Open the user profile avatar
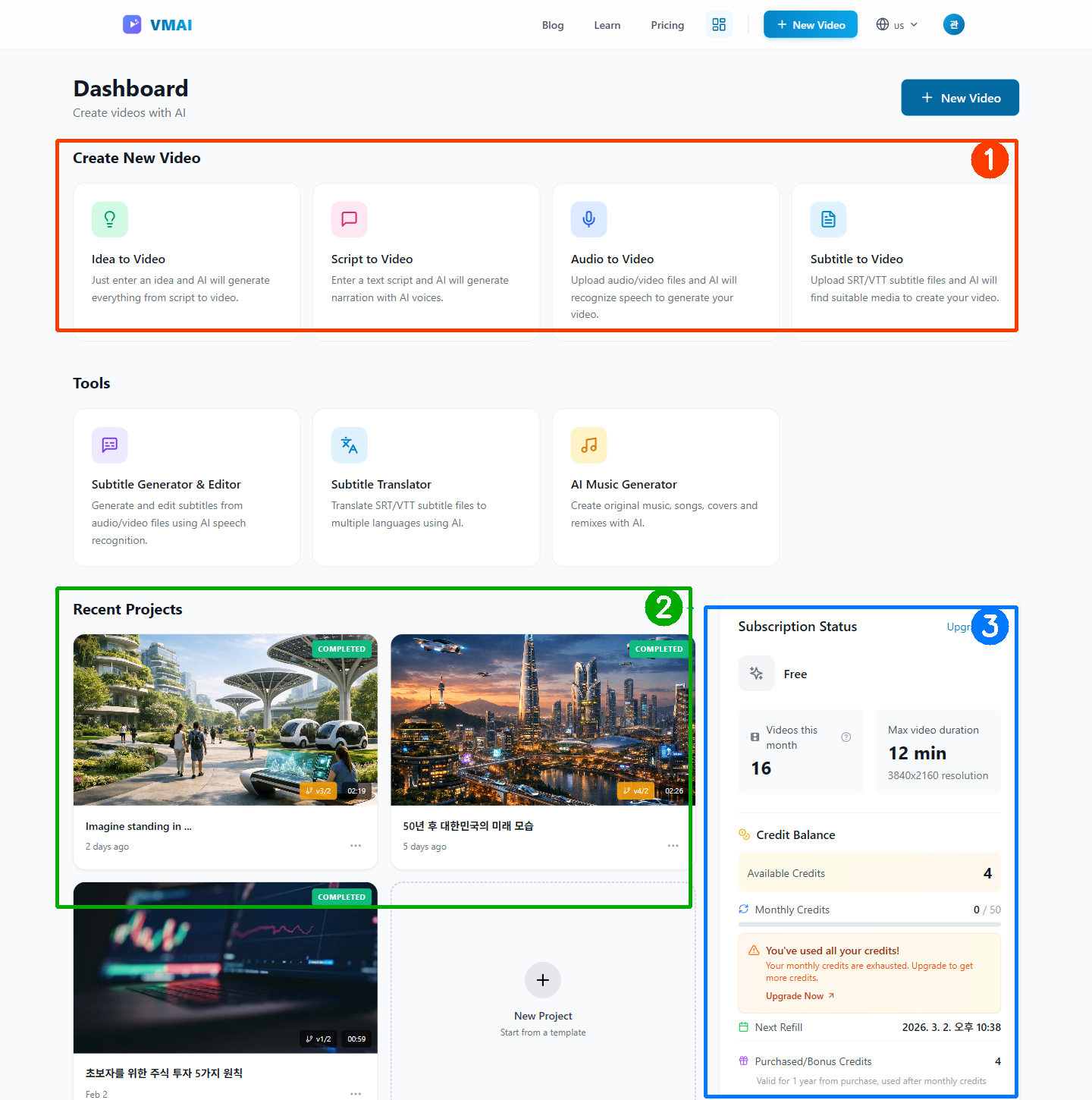1092x1100 pixels. click(x=953, y=24)
